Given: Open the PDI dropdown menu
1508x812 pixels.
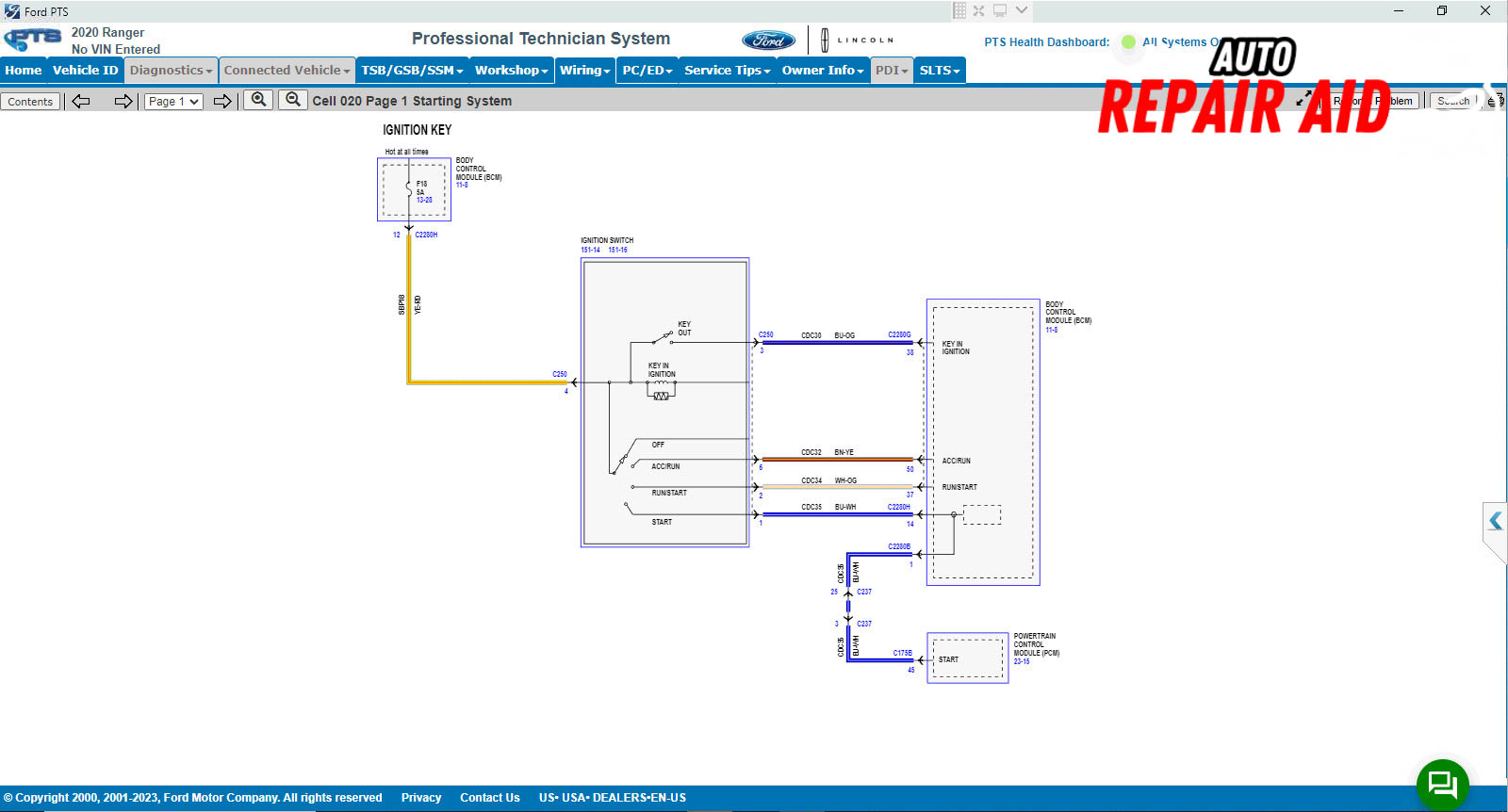Looking at the screenshot, I should tap(892, 70).
